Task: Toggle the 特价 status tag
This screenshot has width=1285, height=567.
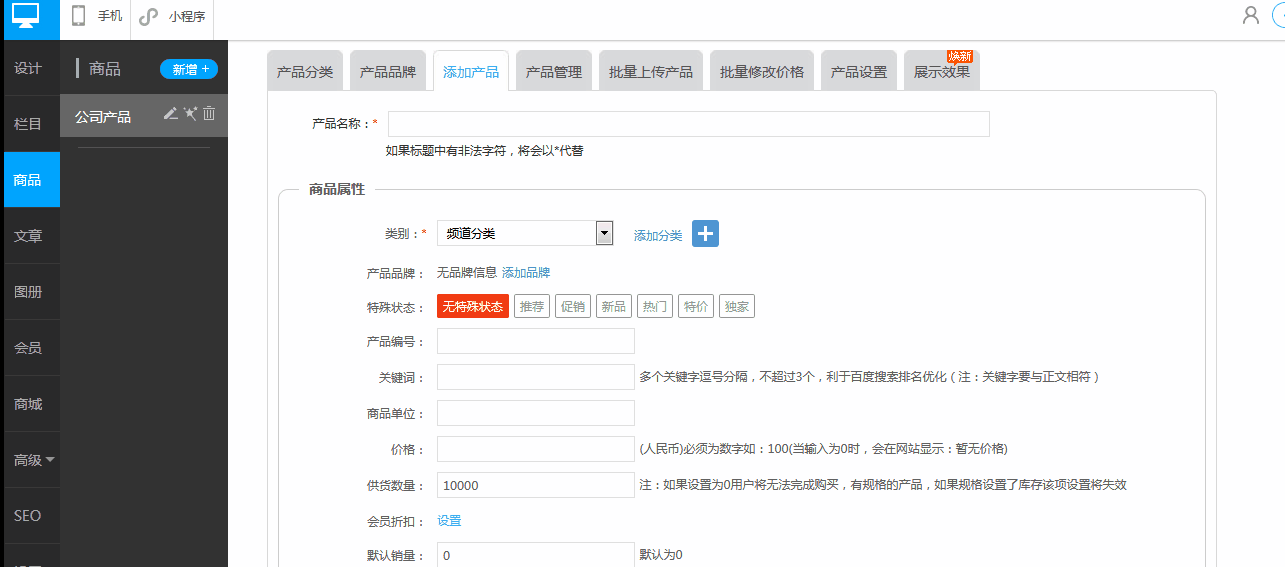Action: (x=695, y=306)
